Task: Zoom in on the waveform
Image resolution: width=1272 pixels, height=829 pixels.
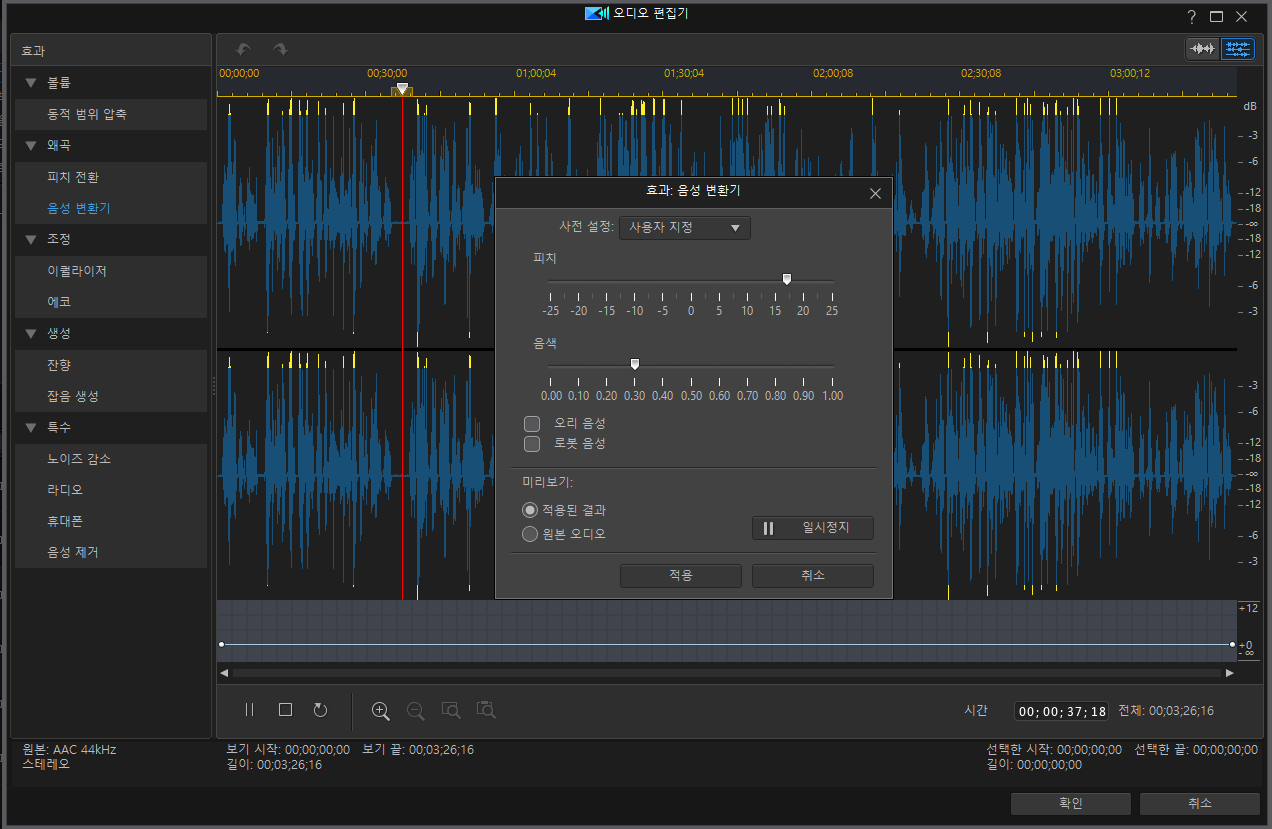Action: (380, 711)
